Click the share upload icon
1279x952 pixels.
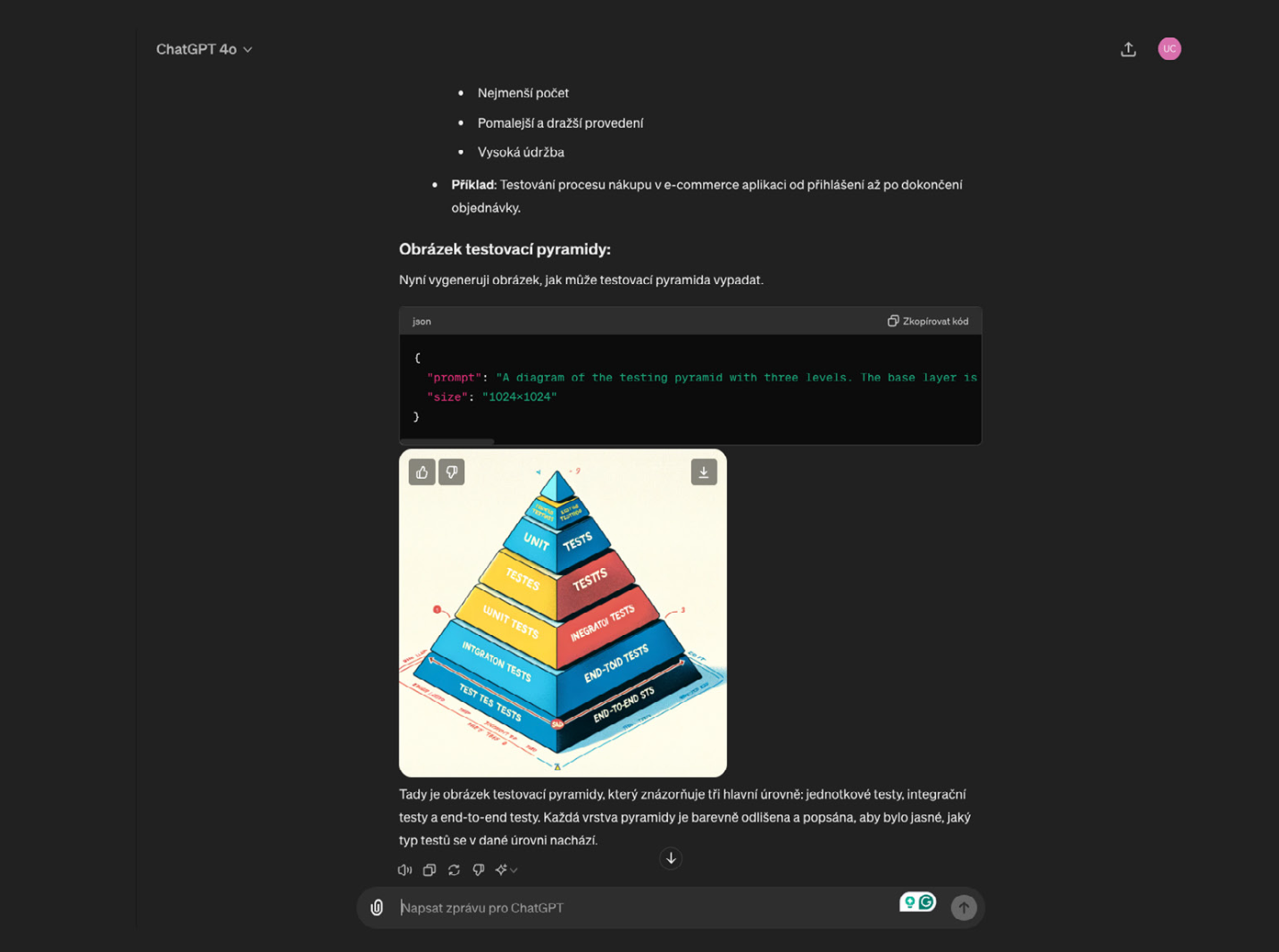click(x=1128, y=49)
